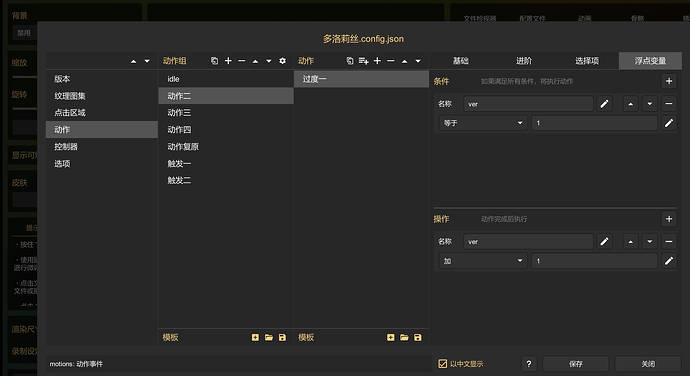Click the 关闭 button
Screen dimensions: 690x376
pyautogui.click(x=648, y=364)
